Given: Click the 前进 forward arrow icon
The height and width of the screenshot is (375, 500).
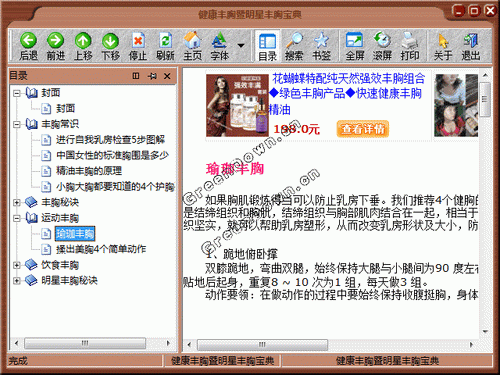Looking at the screenshot, I should 55,41.
